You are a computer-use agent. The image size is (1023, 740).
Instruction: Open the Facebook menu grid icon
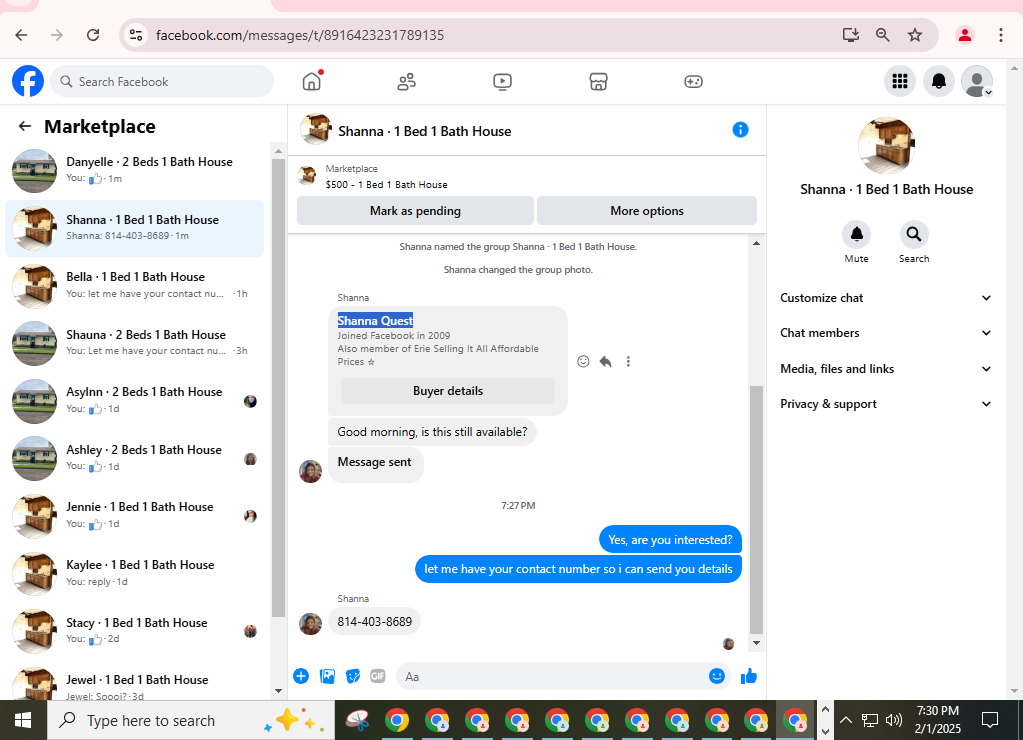900,81
